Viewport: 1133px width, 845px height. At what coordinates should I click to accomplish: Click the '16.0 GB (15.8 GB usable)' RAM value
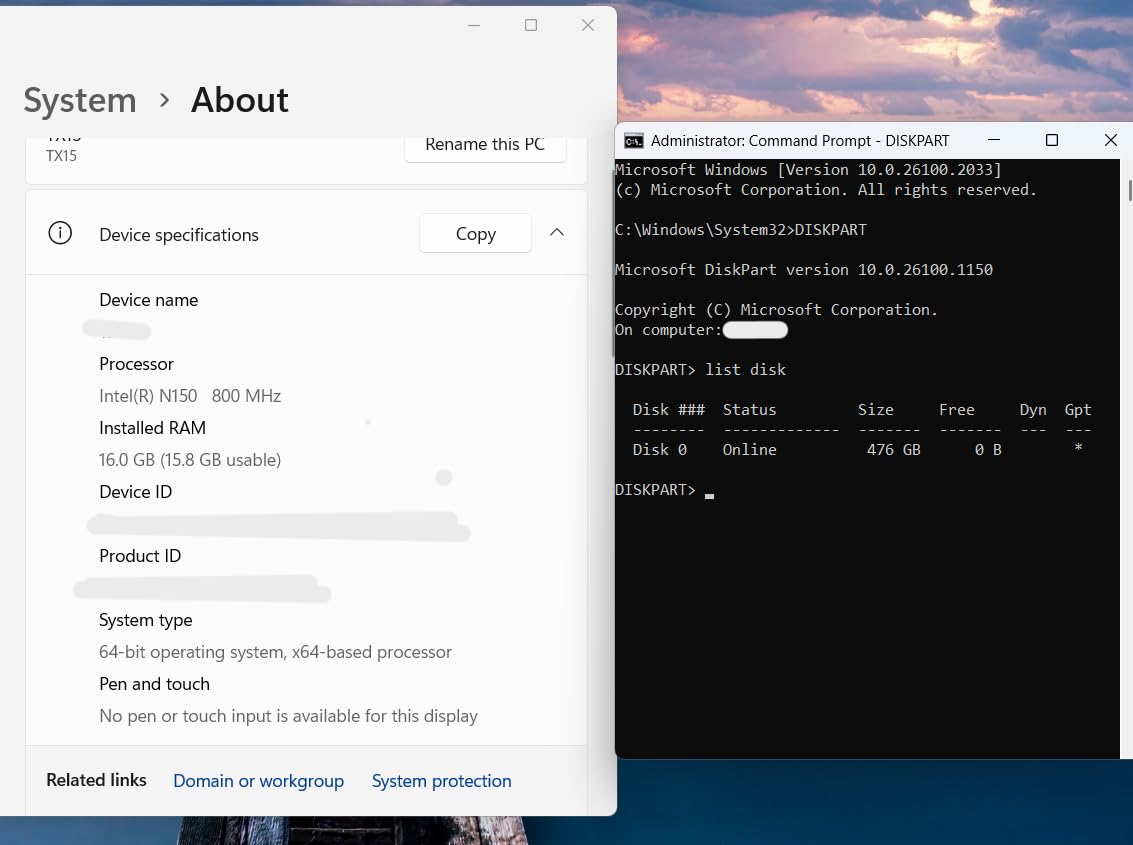coord(190,460)
